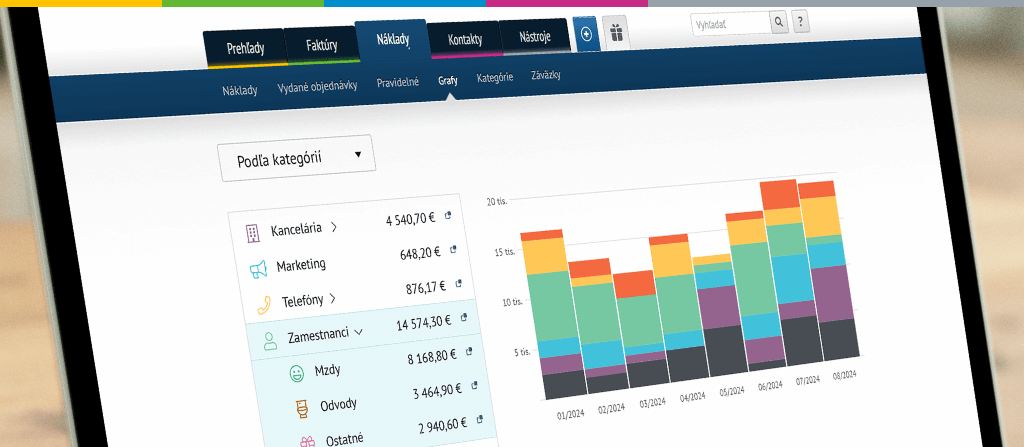Click the Odvody icon
The image size is (1024, 447).
pyautogui.click(x=302, y=408)
